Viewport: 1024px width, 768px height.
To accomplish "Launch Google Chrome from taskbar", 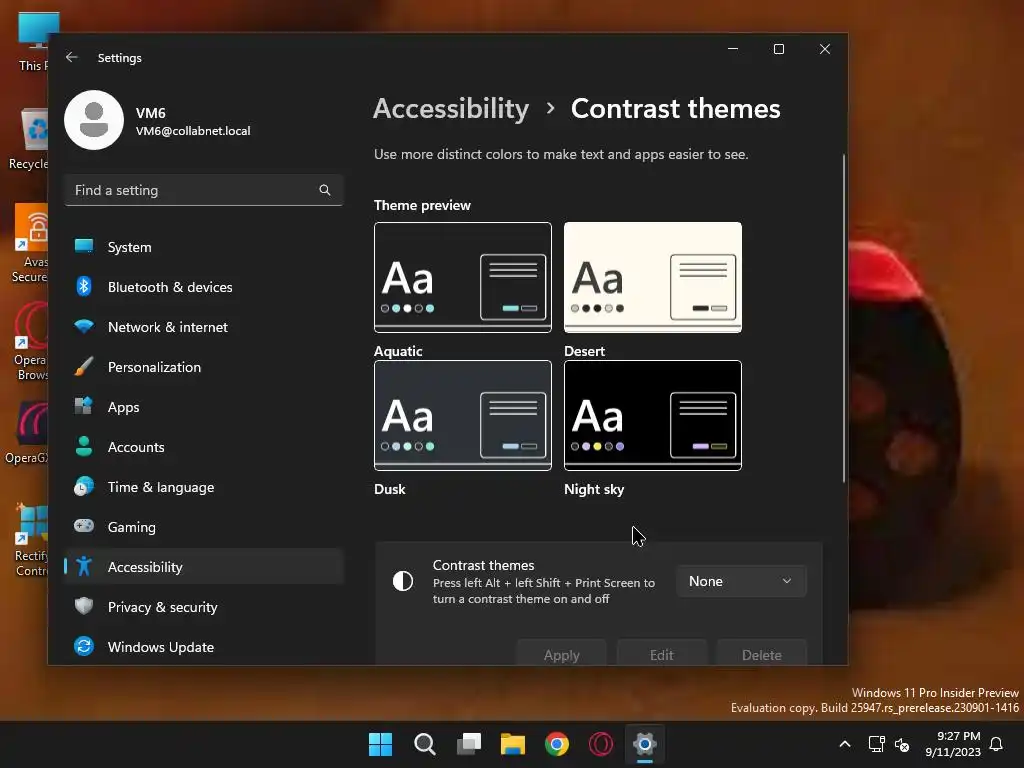I will pyautogui.click(x=557, y=744).
